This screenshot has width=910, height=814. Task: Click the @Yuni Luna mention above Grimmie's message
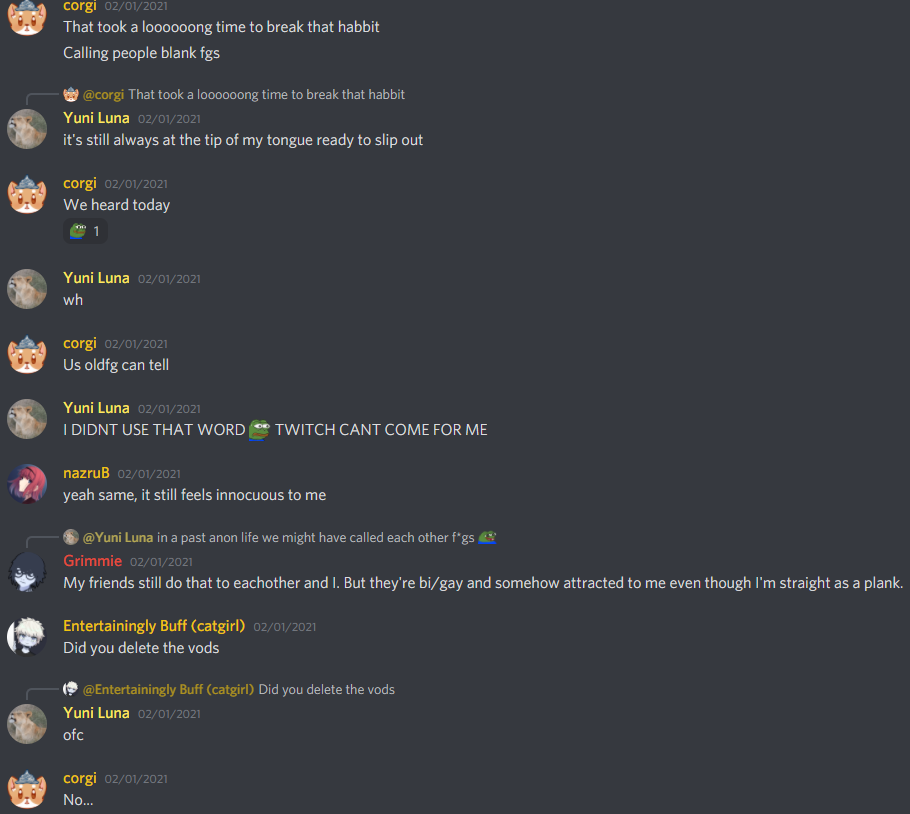click(x=118, y=538)
